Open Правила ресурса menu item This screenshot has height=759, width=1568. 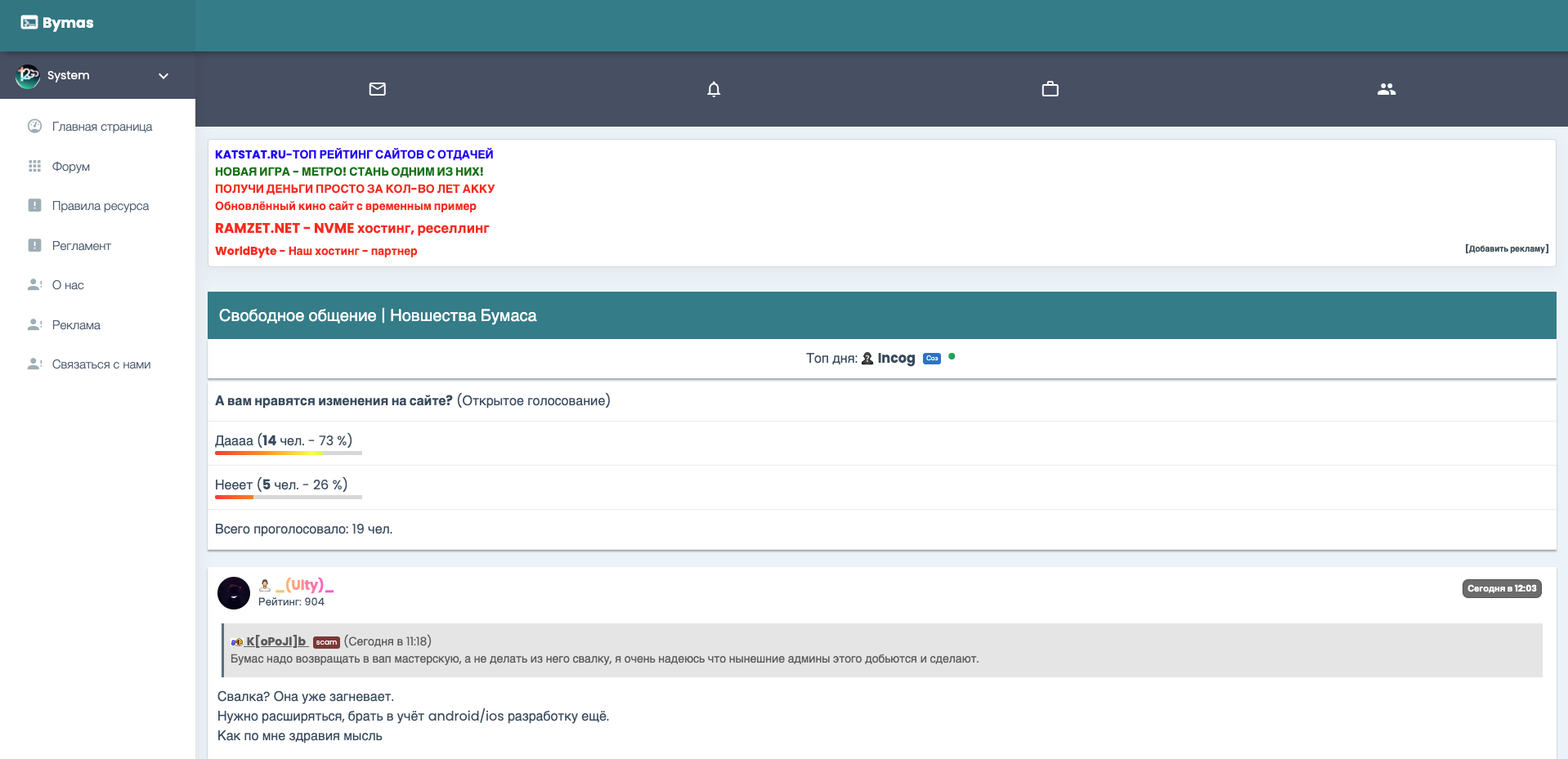click(x=100, y=206)
